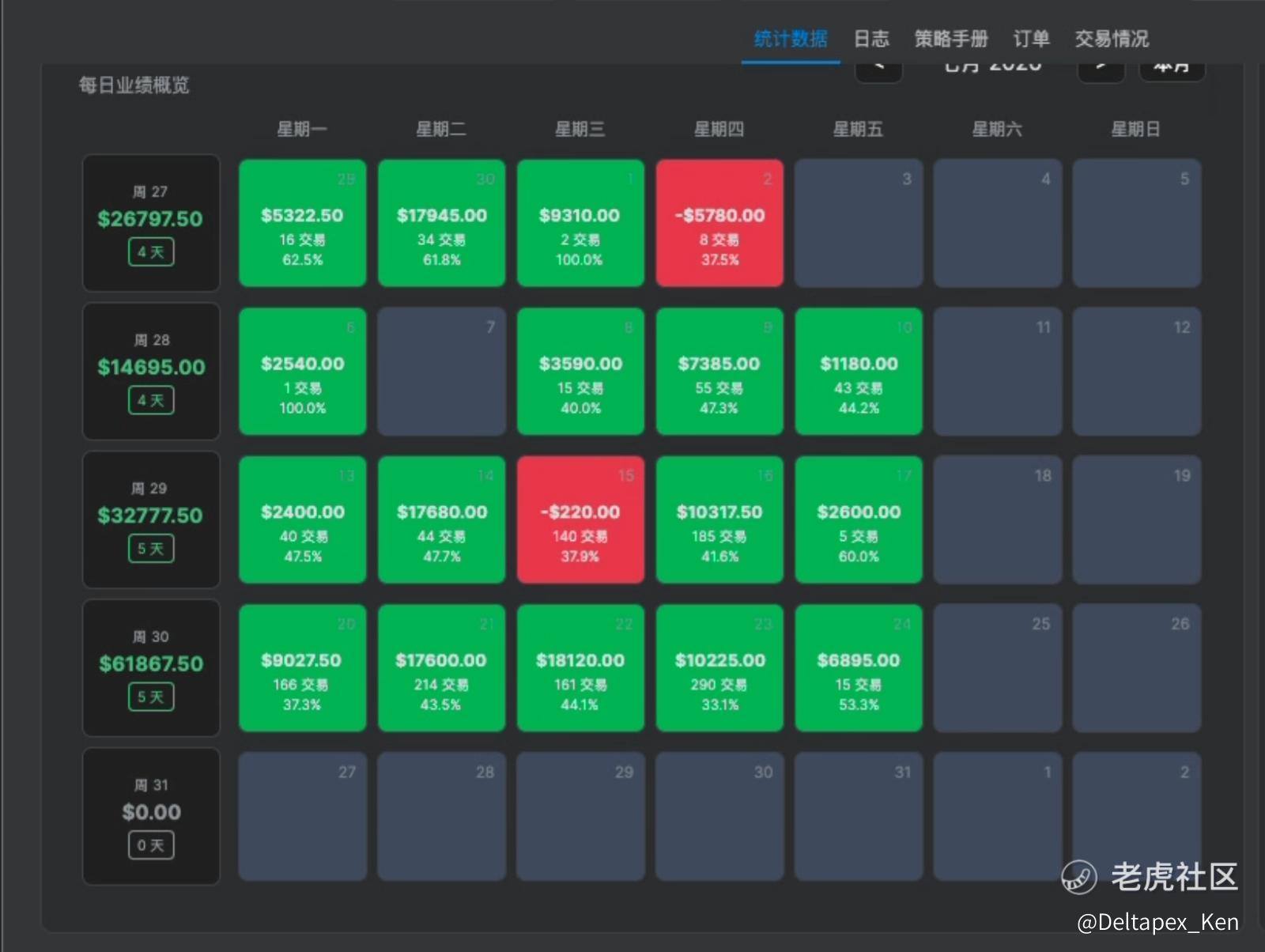Viewport: 1265px width, 952px height.
Task: Select the empty Saturday cell dated 11
Action: (998, 372)
